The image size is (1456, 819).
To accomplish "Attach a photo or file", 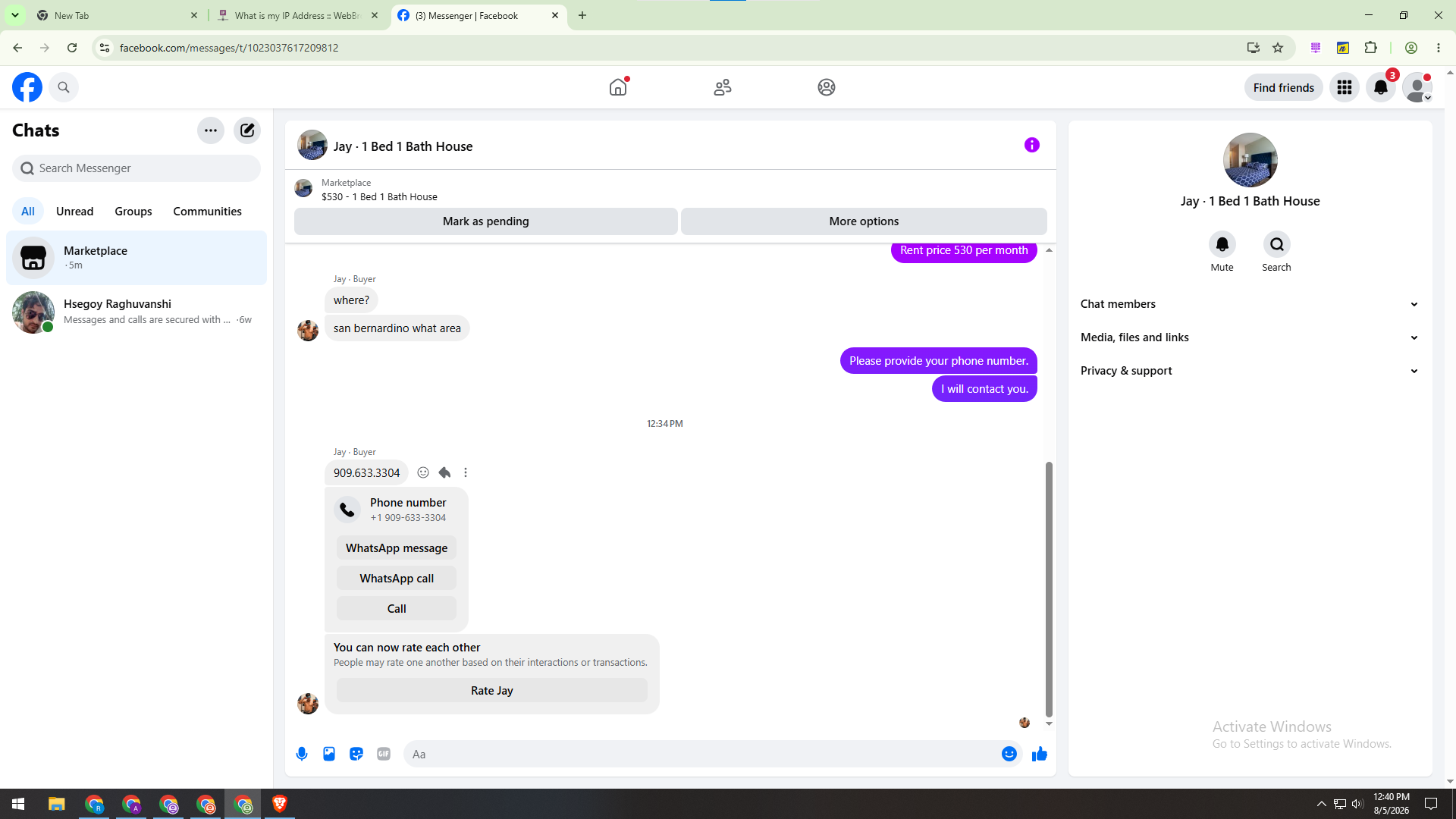I will point(329,754).
